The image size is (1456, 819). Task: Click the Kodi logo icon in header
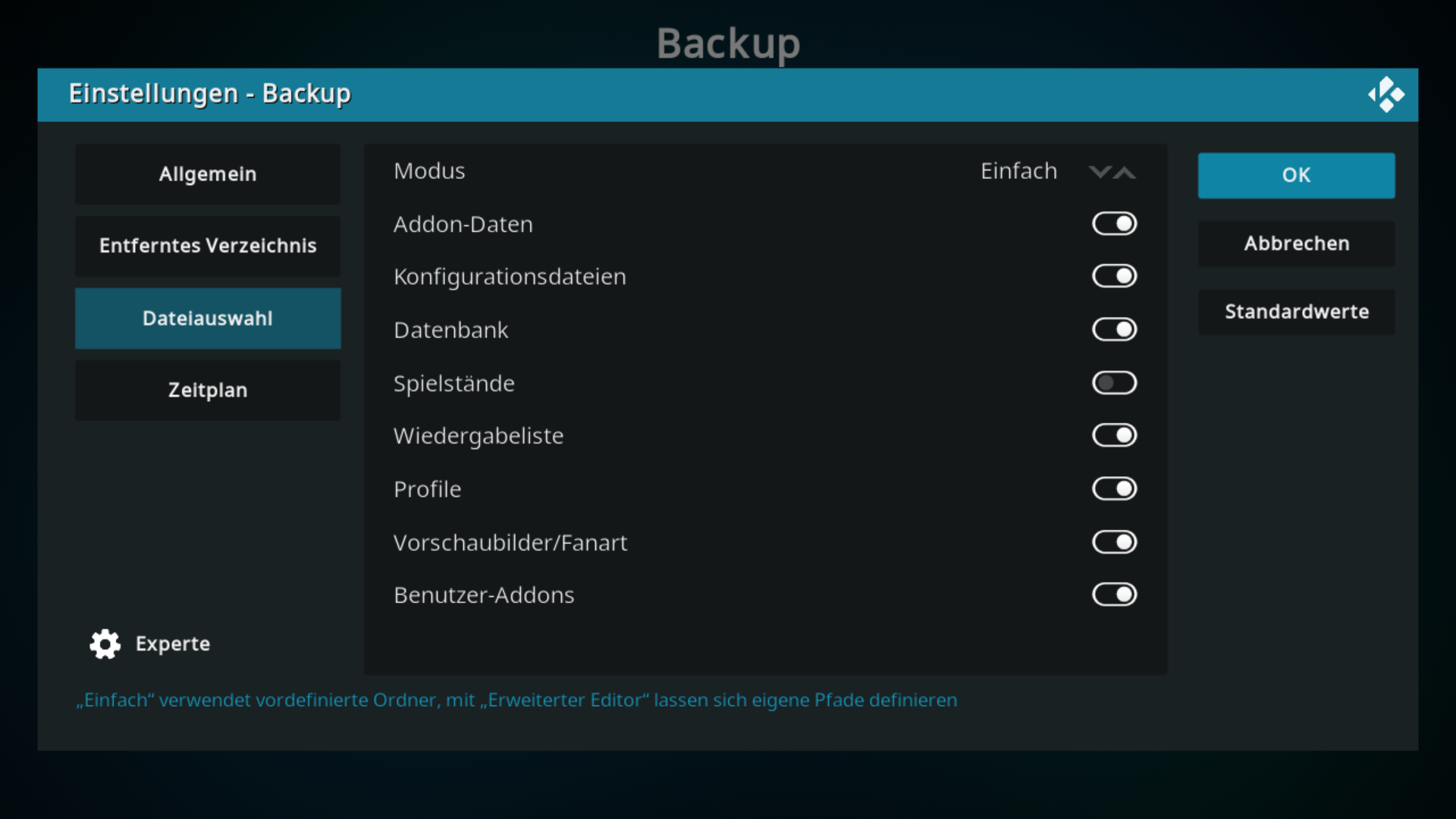coord(1386,95)
